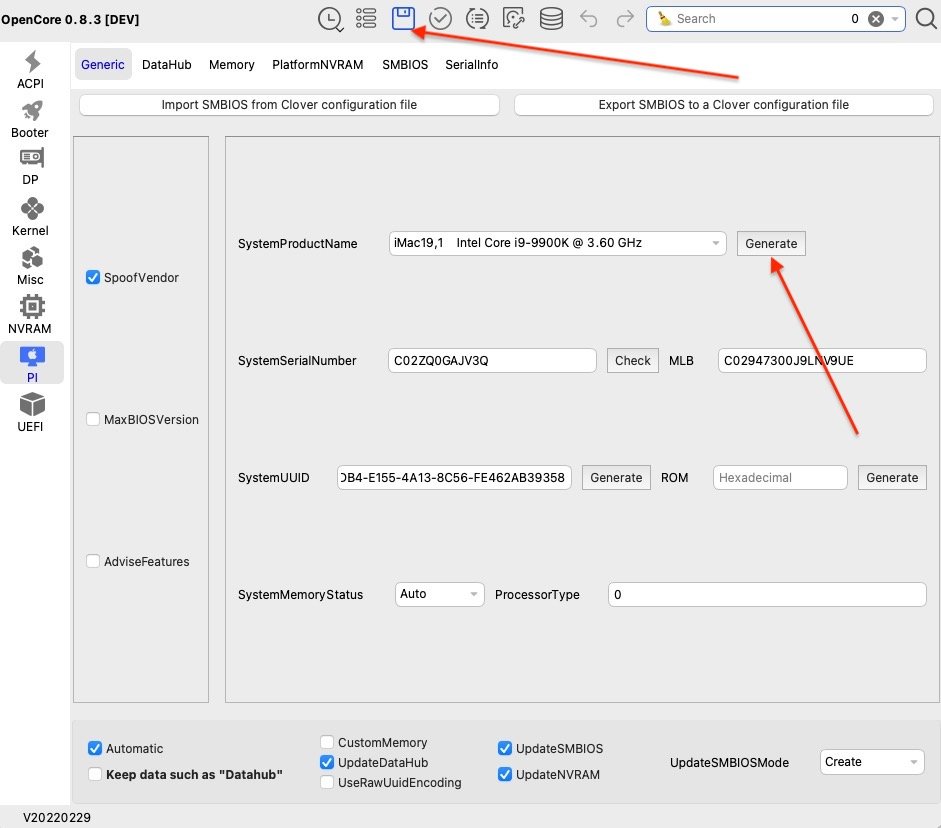The width and height of the screenshot is (941, 828).
Task: Toggle the SpoofVendor checkbox
Action: click(x=92, y=277)
